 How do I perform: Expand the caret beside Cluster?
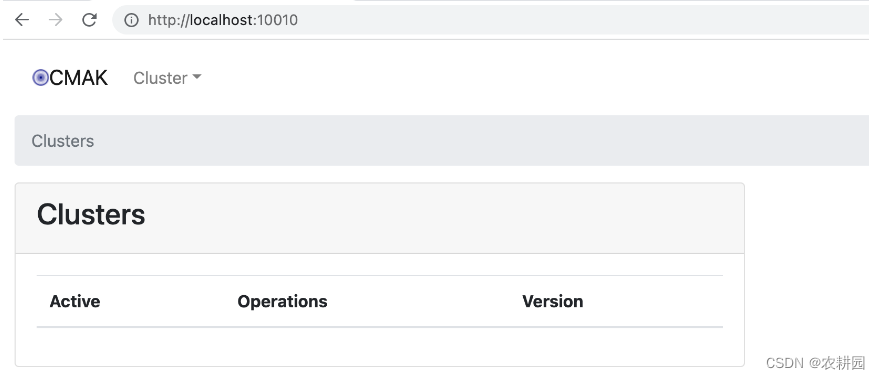pos(196,77)
